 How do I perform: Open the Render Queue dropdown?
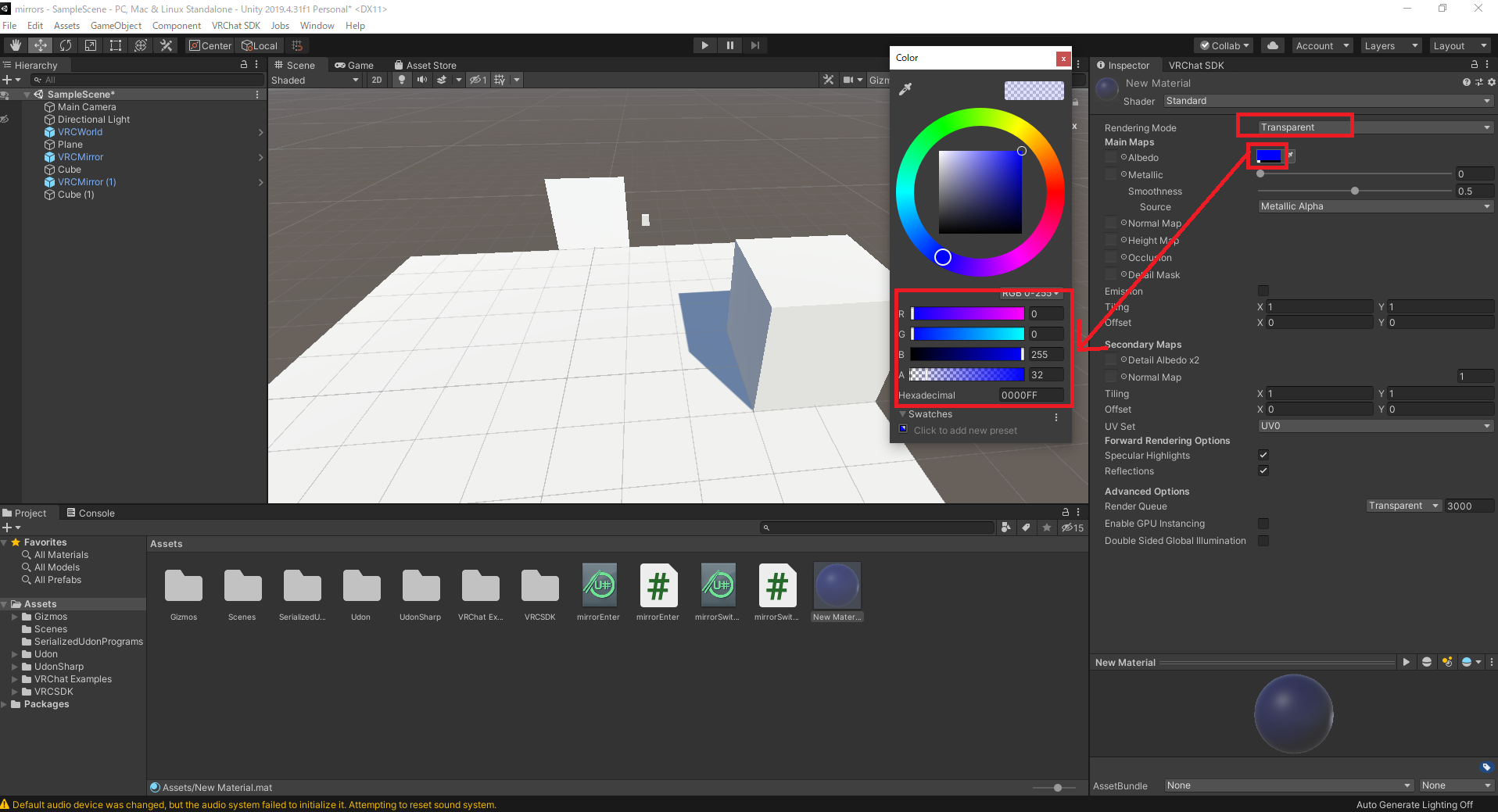click(1404, 506)
